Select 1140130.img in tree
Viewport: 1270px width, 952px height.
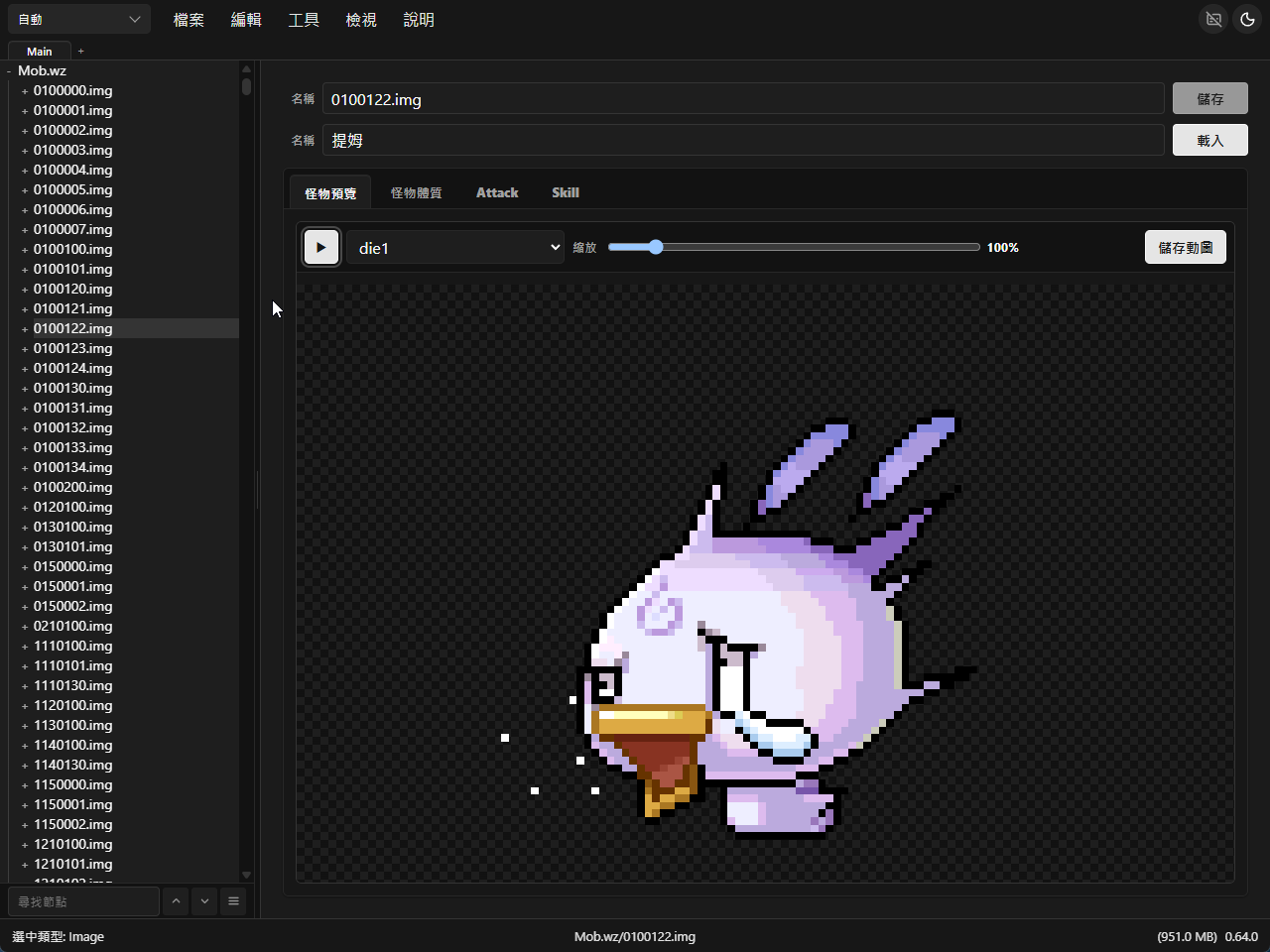tap(73, 765)
